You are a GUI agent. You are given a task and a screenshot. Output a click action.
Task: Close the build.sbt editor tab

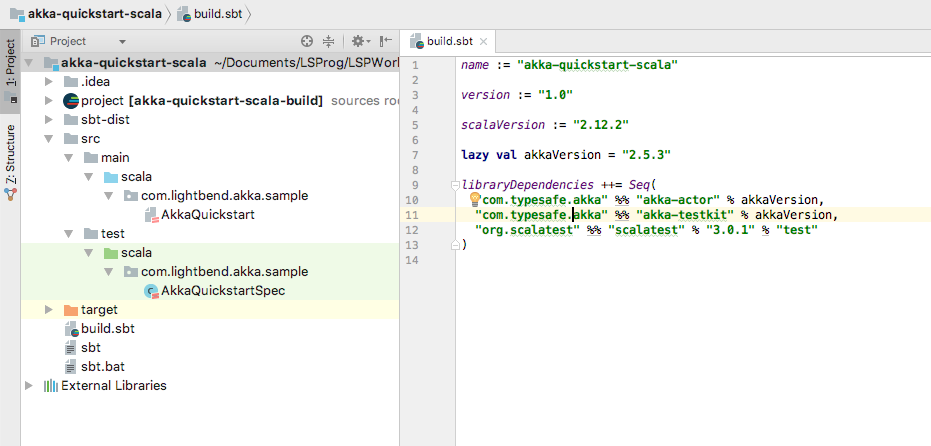pyautogui.click(x=483, y=42)
